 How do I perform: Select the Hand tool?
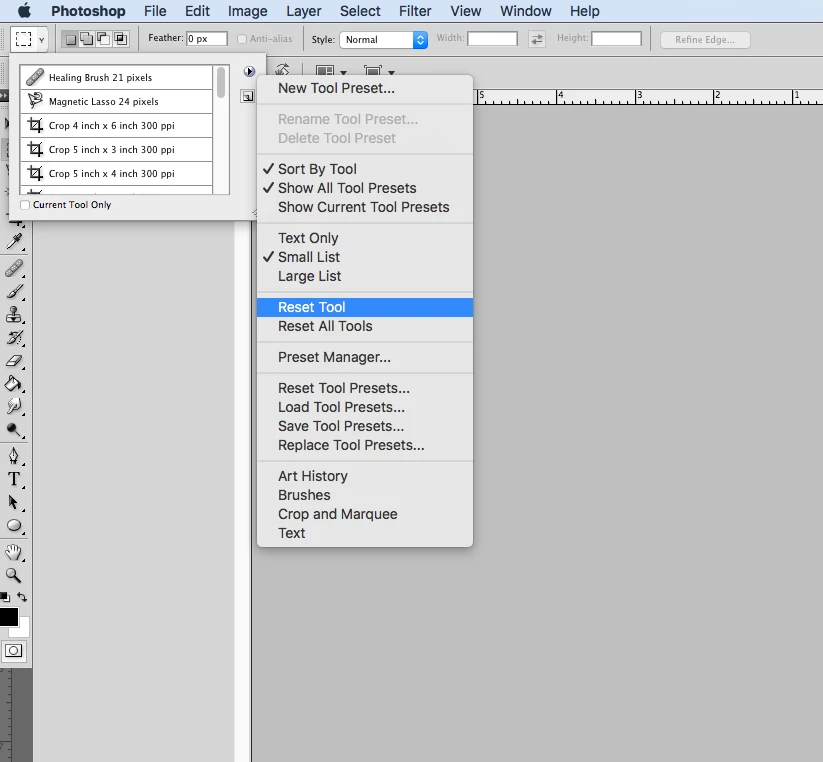click(14, 552)
